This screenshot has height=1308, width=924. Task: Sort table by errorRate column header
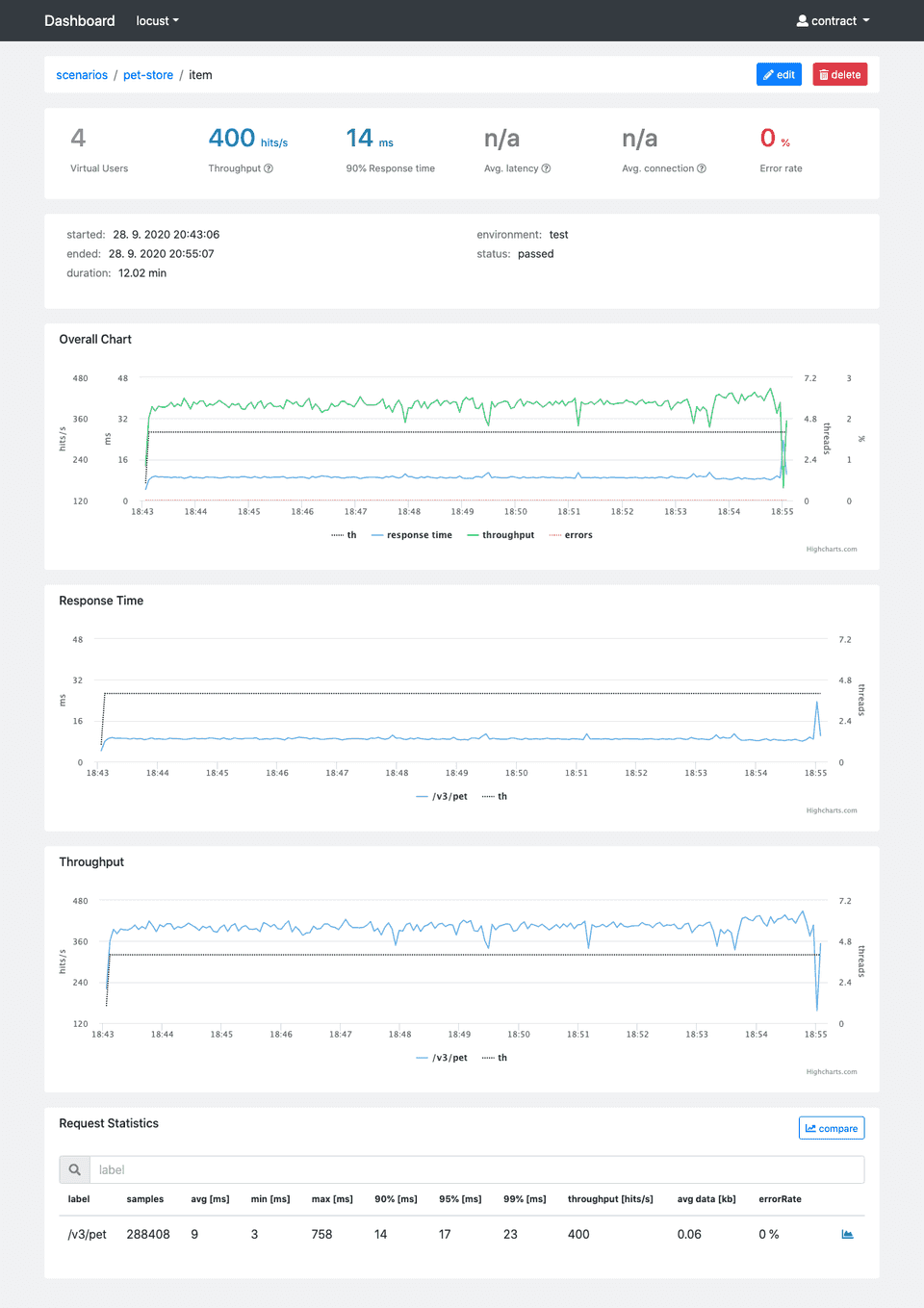click(x=780, y=1199)
